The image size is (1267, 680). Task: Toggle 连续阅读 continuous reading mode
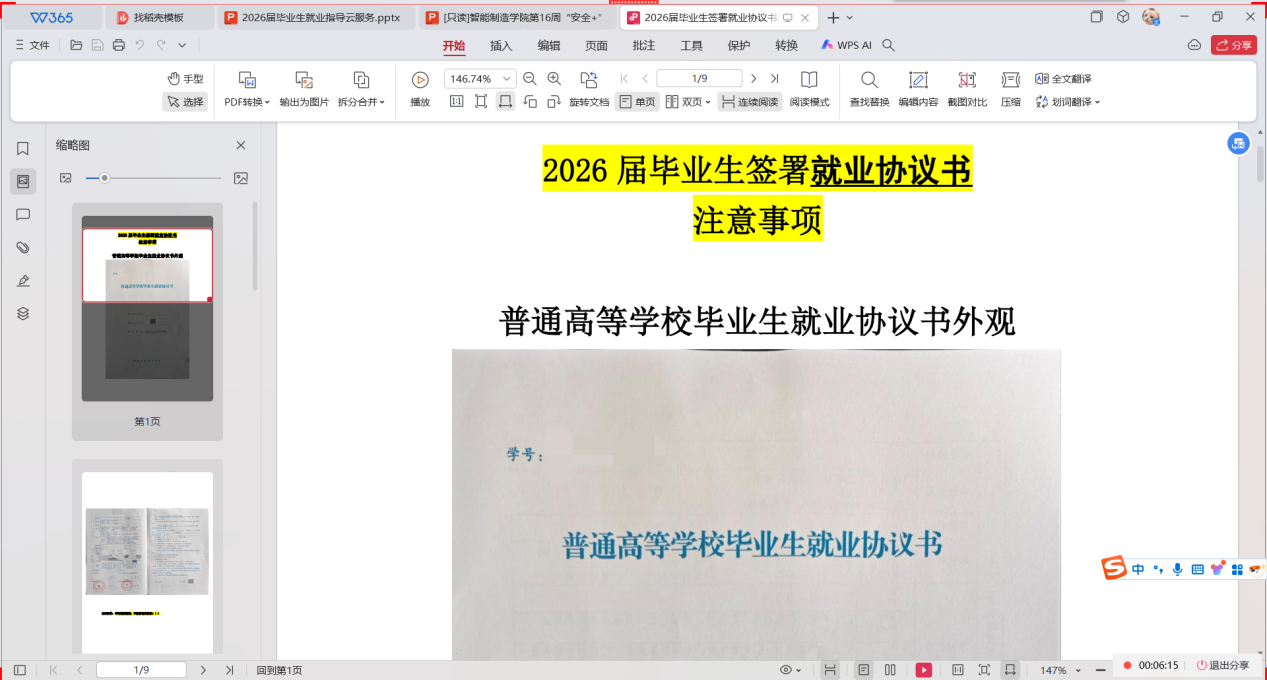point(749,102)
